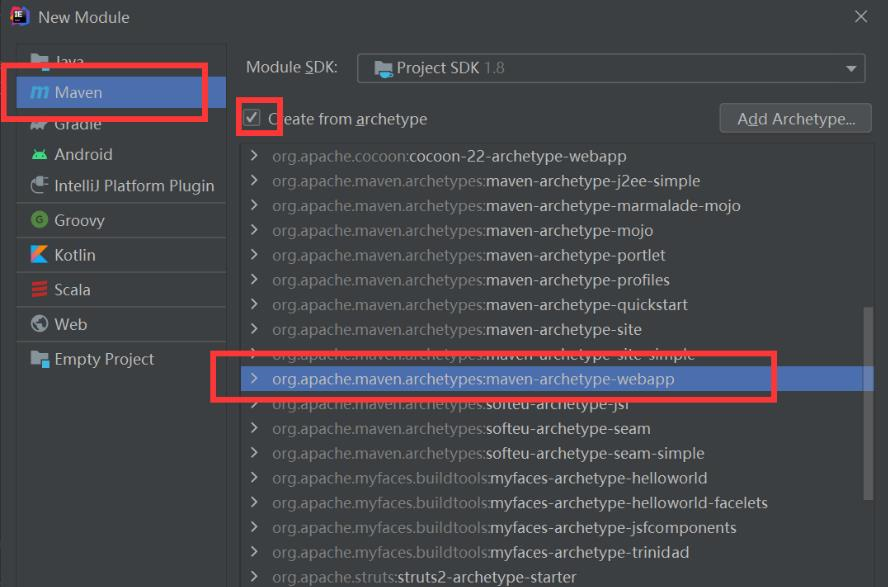Expand the maven-archetype-site node
This screenshot has width=888, height=587.
(x=254, y=329)
